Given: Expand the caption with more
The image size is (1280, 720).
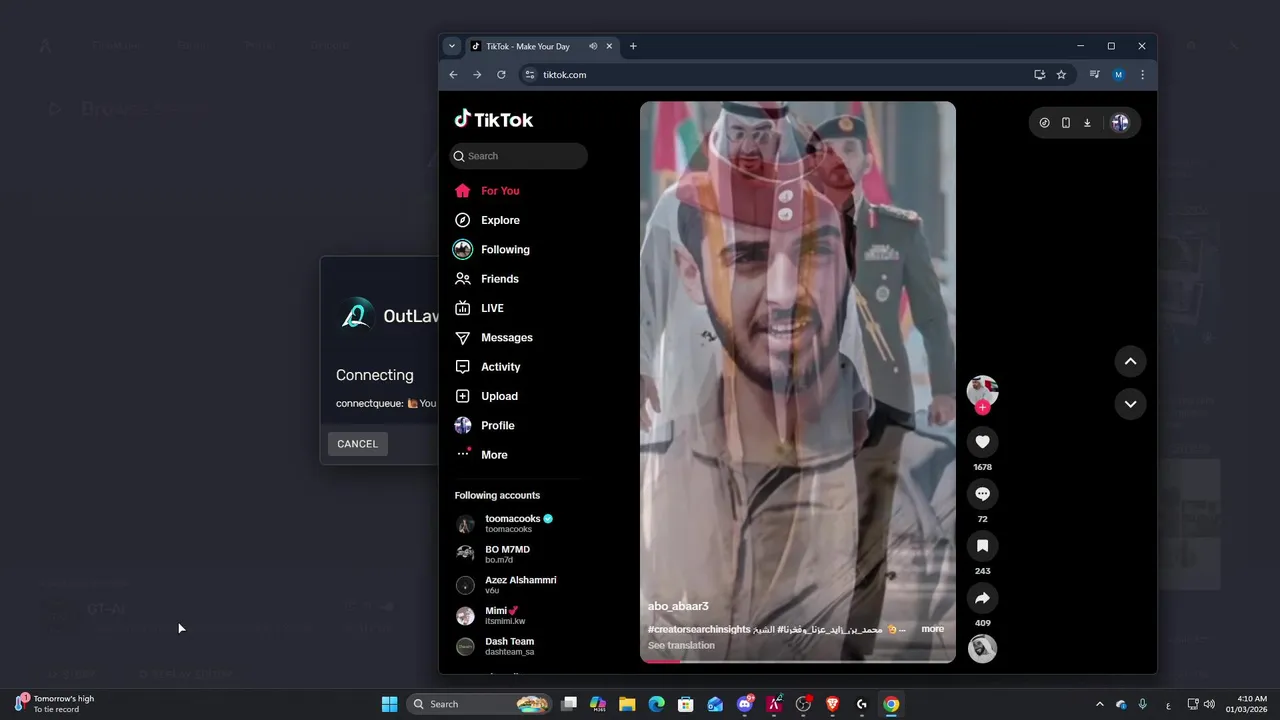Looking at the screenshot, I should pyautogui.click(x=932, y=629).
